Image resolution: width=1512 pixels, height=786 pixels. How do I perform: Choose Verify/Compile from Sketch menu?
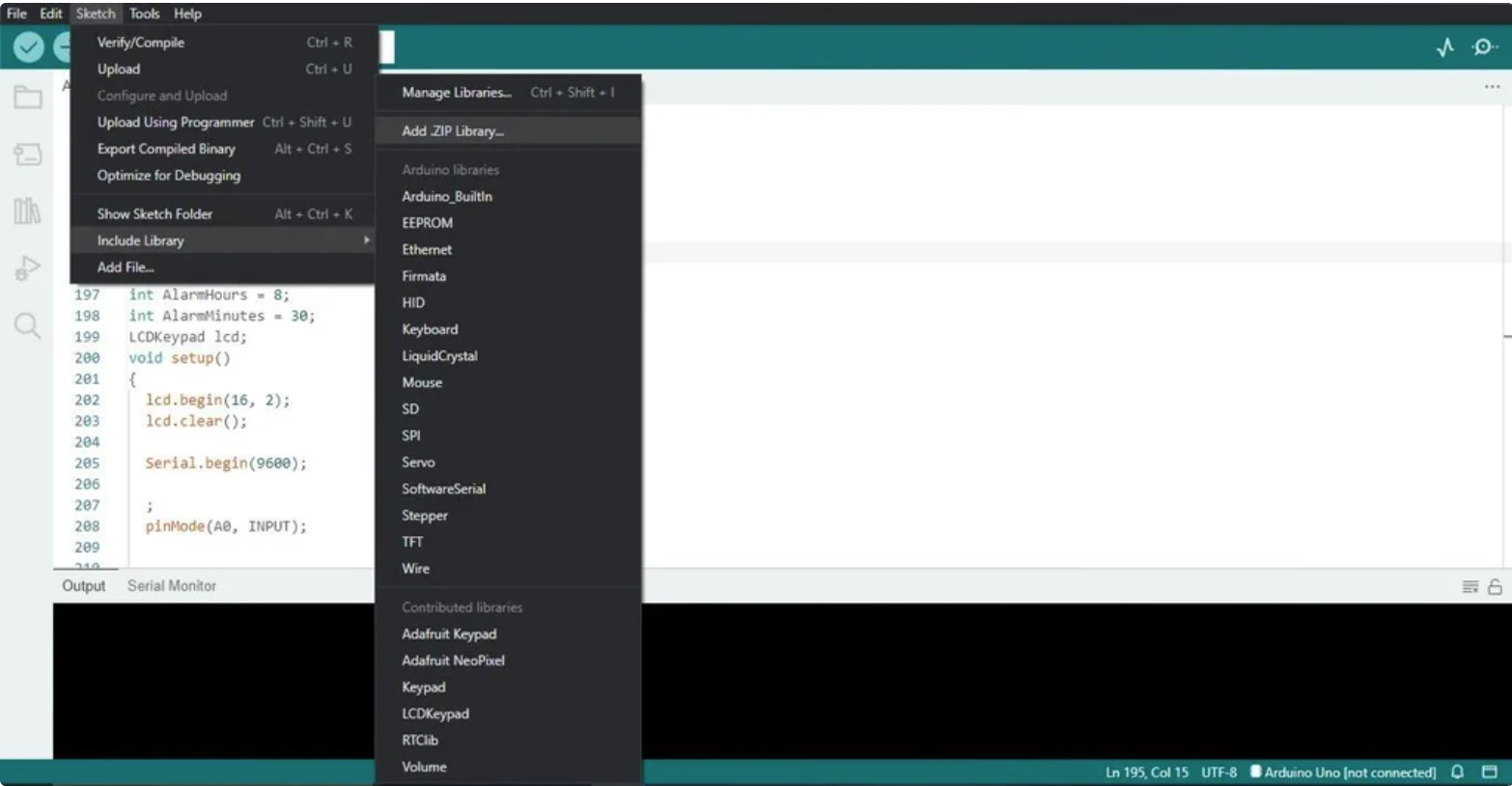(223, 42)
